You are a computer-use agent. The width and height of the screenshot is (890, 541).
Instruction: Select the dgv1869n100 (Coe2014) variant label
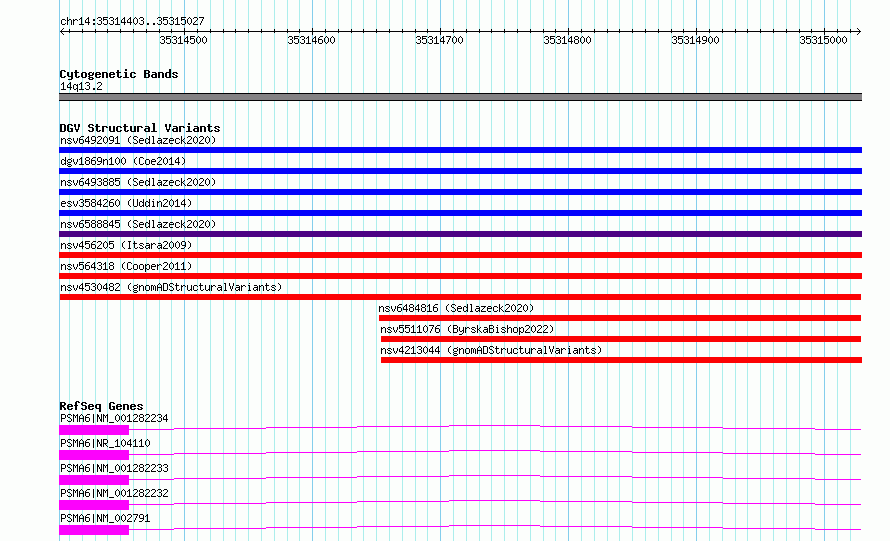[123, 161]
